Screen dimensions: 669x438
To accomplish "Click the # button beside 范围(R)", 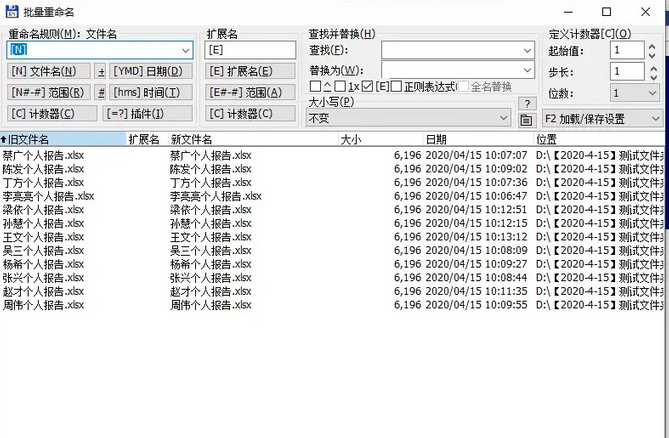I will tap(101, 92).
